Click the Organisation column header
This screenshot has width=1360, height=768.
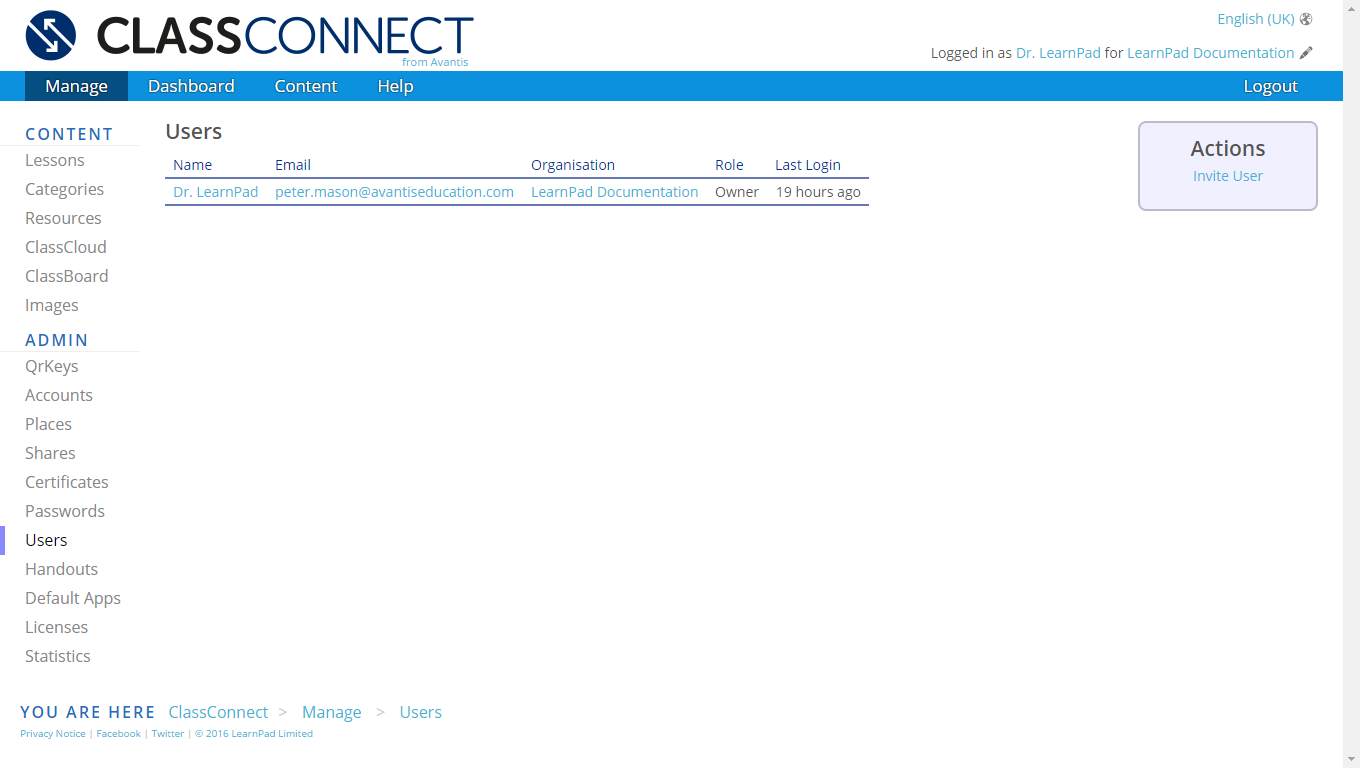[573, 165]
